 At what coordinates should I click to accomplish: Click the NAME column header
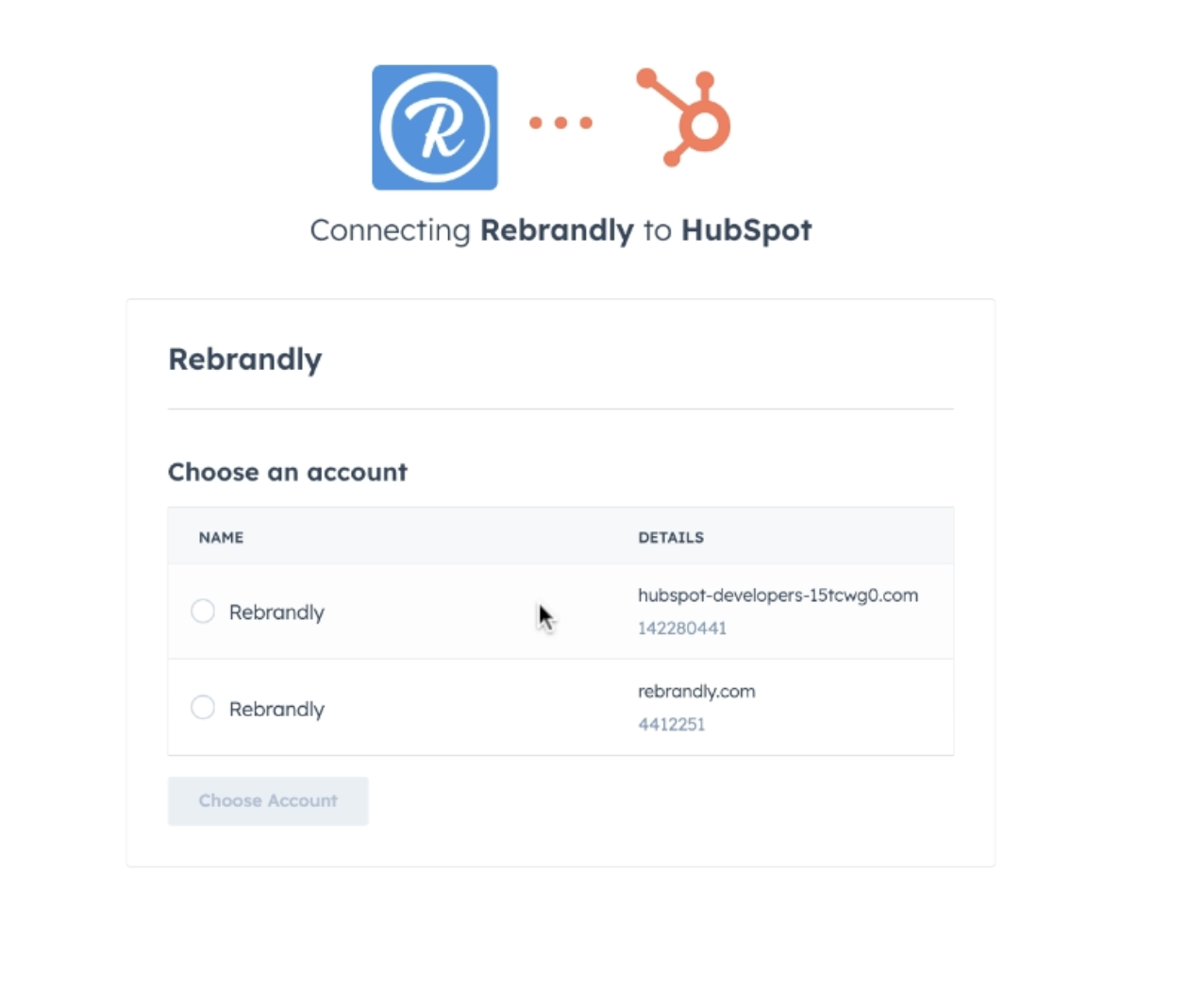coord(221,538)
